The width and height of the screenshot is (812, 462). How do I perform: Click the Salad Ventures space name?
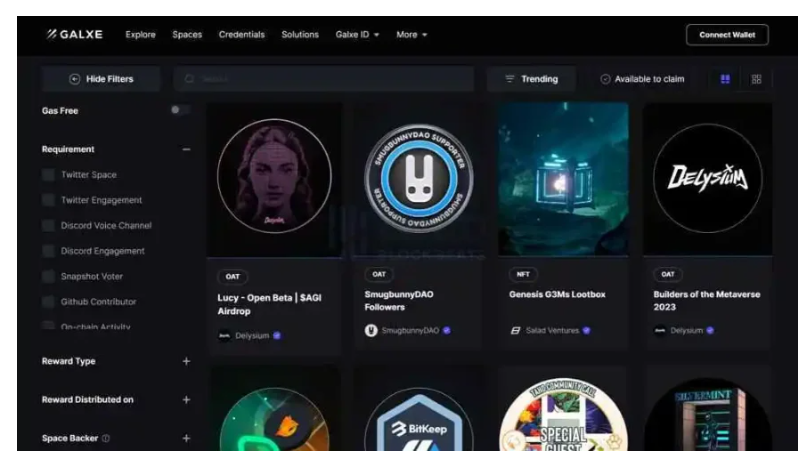pyautogui.click(x=552, y=330)
